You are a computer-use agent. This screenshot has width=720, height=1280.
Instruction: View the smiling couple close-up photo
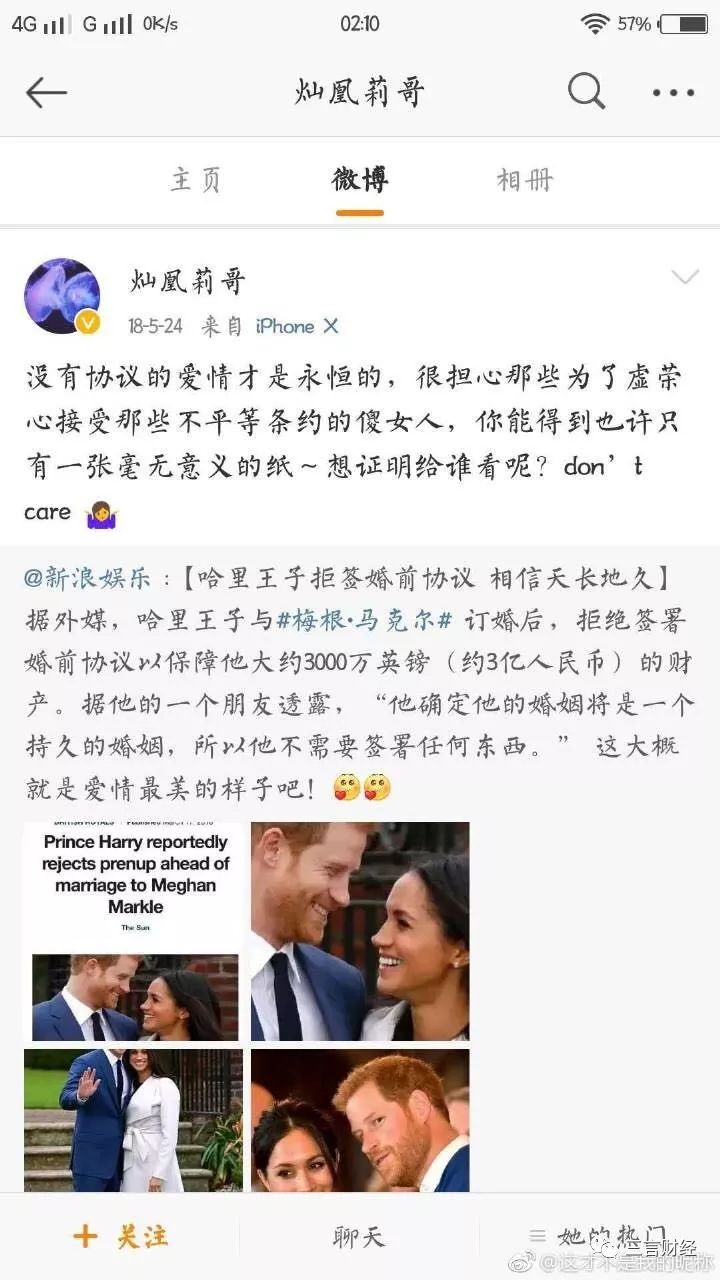pyautogui.click(x=360, y=931)
